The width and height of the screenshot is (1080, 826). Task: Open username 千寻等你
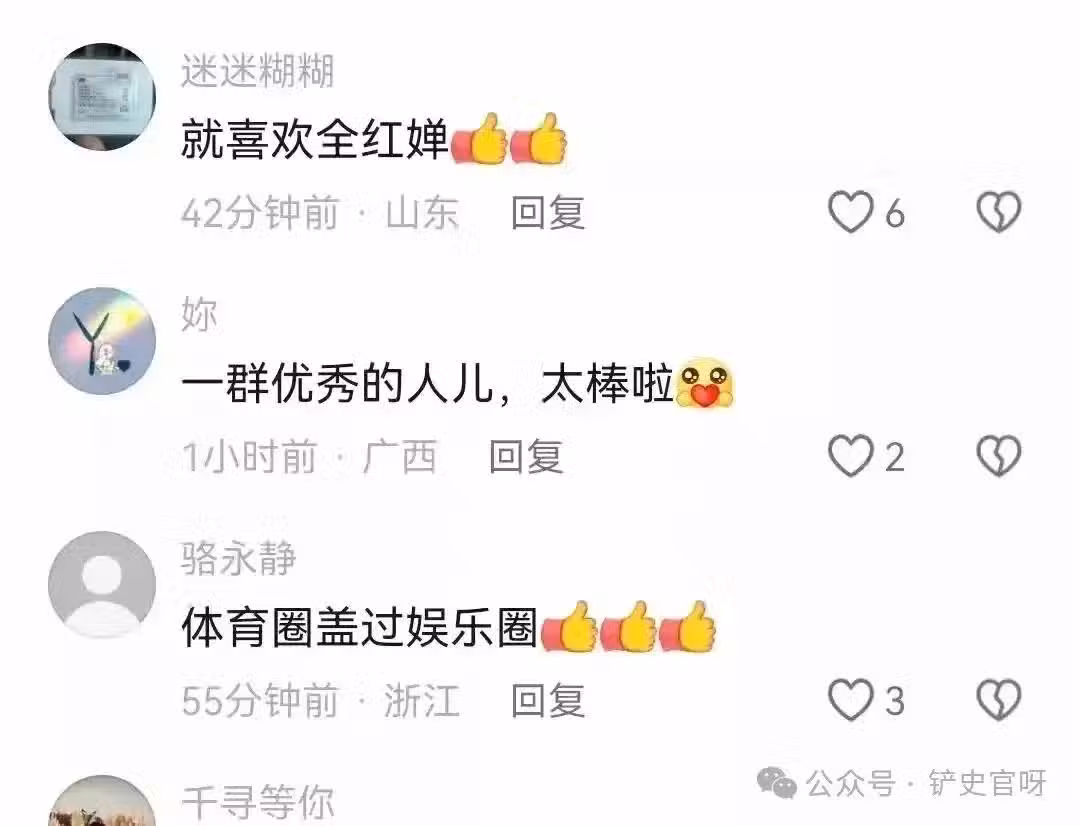258,803
